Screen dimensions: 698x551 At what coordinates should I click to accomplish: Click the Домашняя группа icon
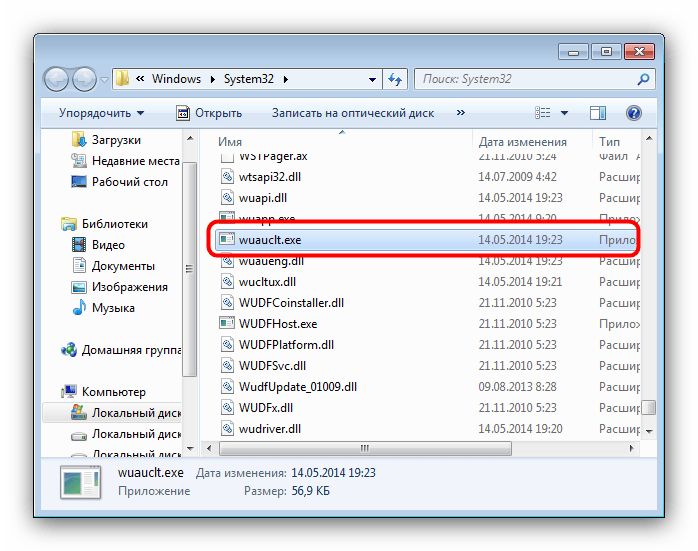tap(69, 350)
